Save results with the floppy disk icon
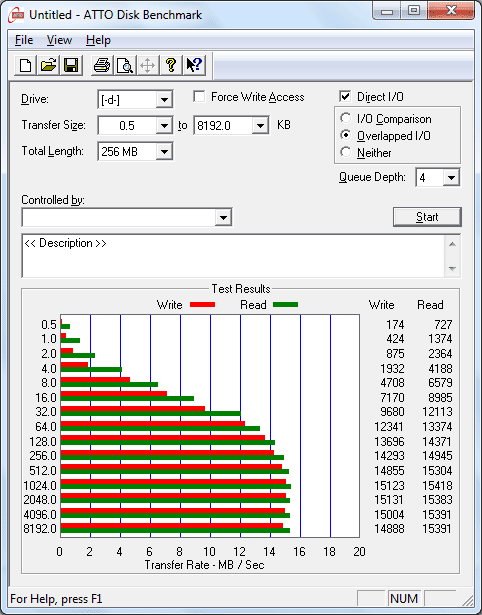482x615 pixels. pyautogui.click(x=71, y=65)
